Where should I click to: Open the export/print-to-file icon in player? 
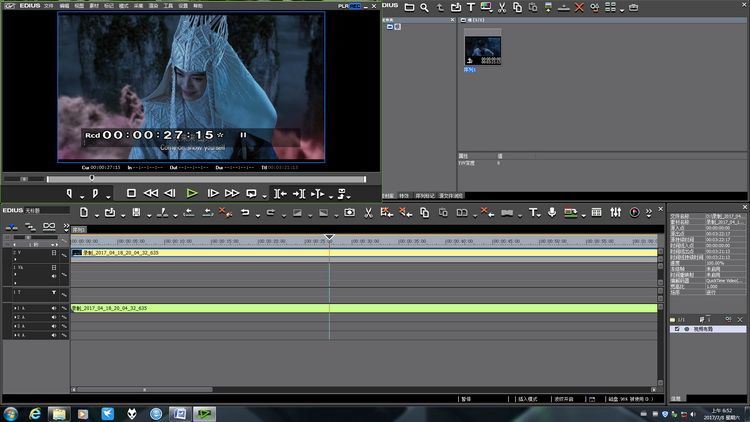[x=342, y=193]
